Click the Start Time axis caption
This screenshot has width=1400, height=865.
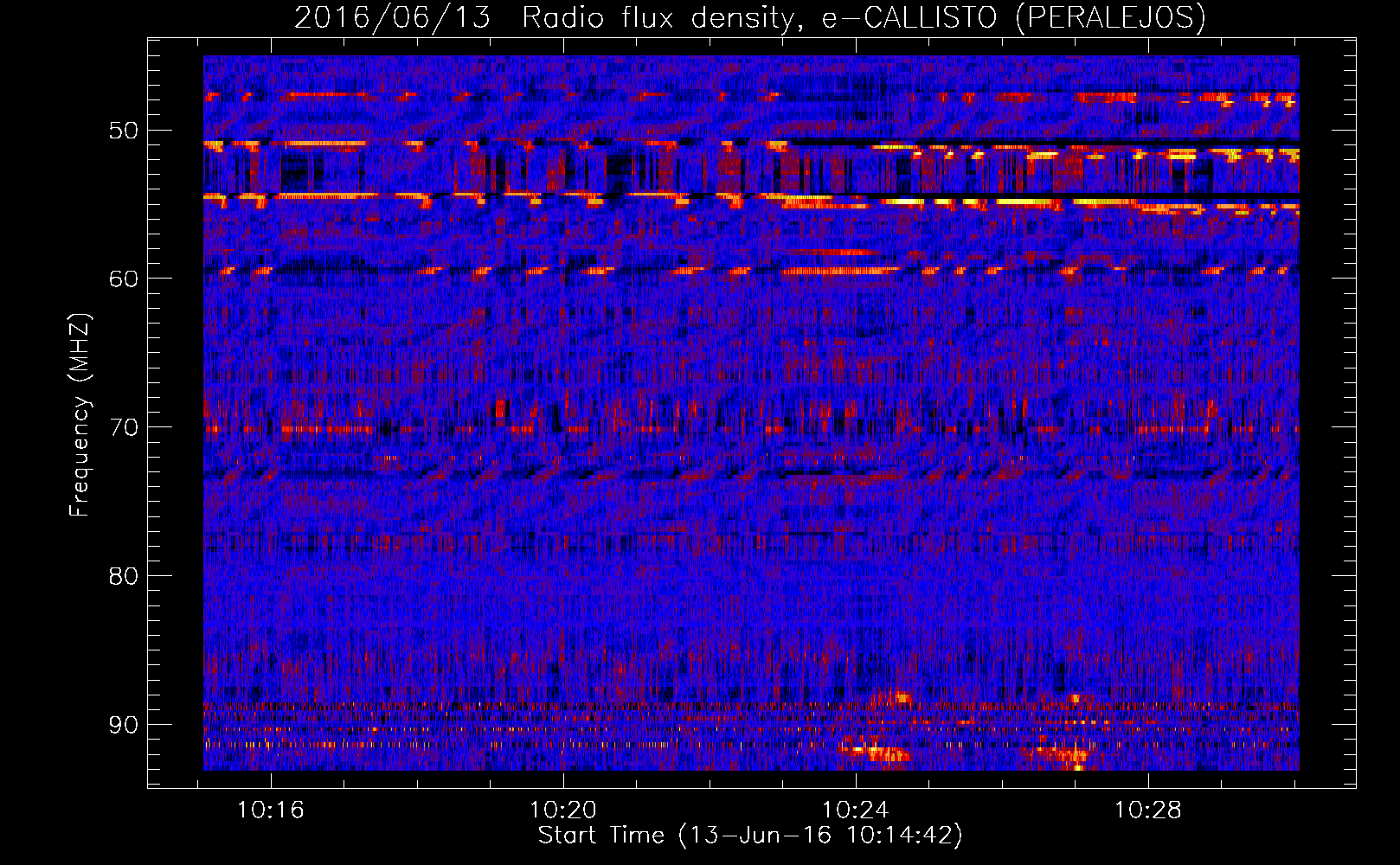click(750, 836)
